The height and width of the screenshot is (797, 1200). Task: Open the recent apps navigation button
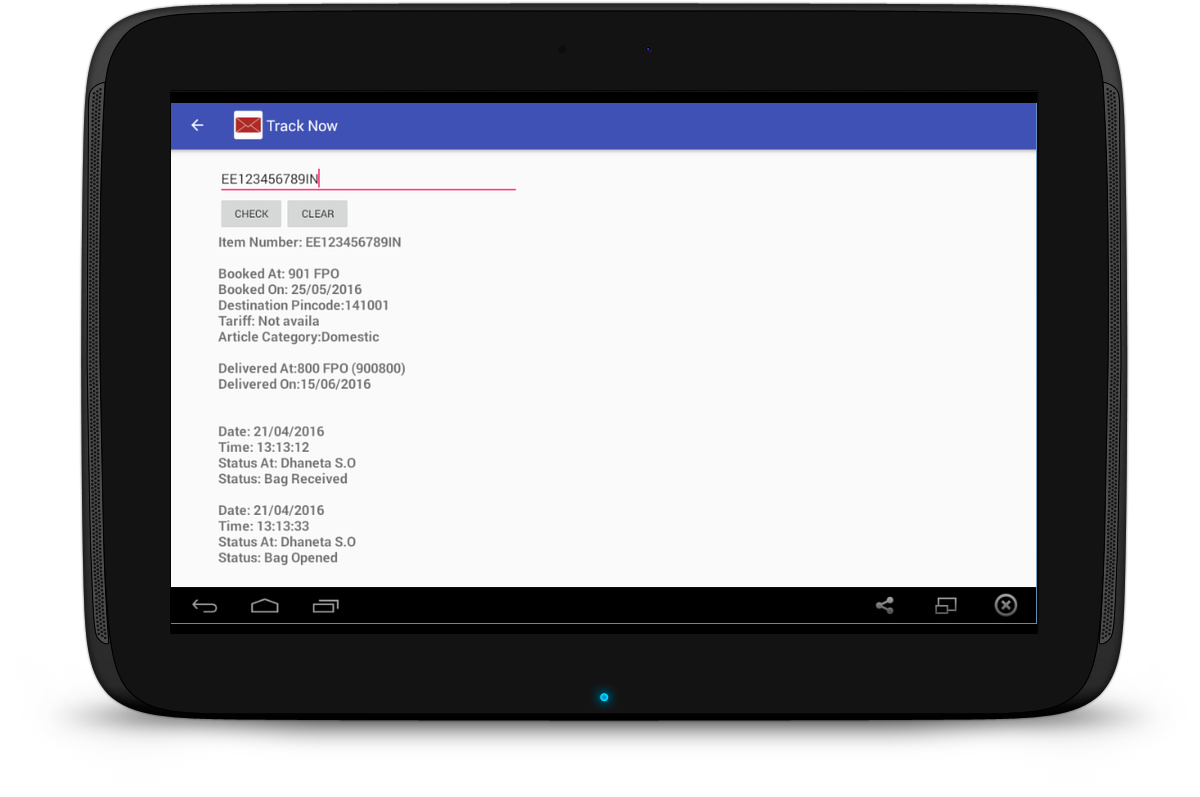(325, 606)
